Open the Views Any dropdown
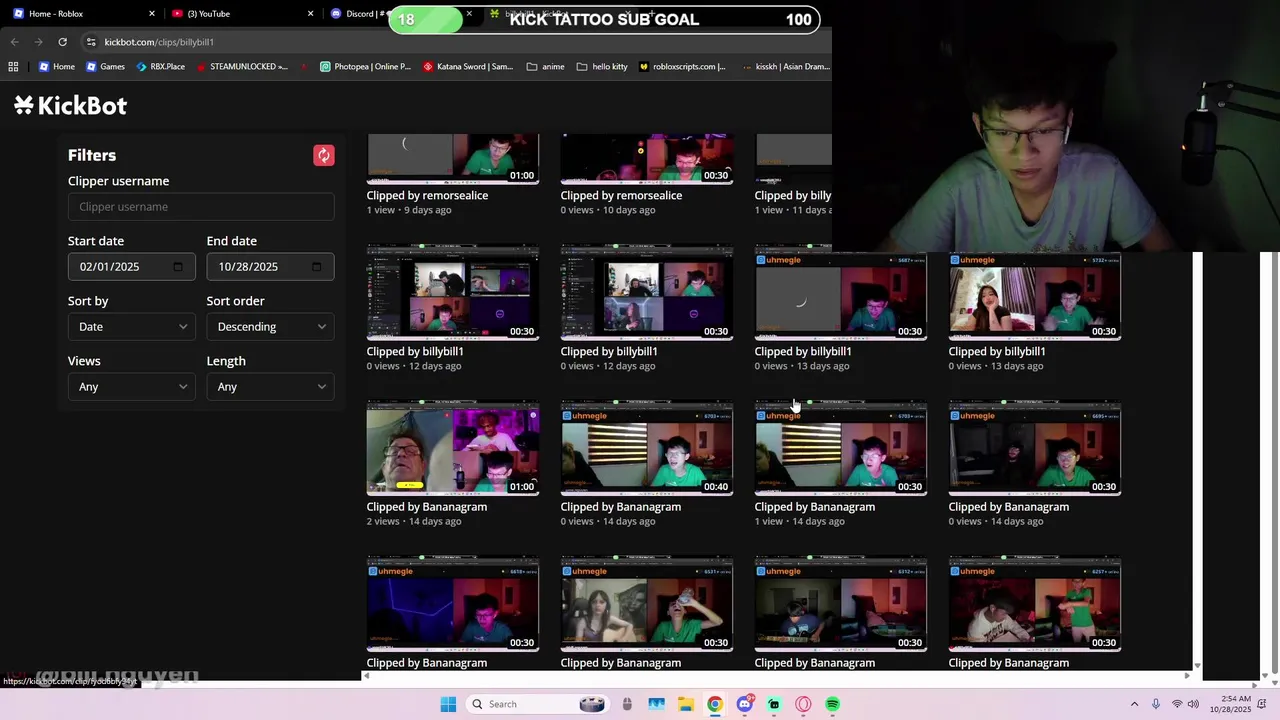The width and height of the screenshot is (1280, 720). (x=132, y=387)
